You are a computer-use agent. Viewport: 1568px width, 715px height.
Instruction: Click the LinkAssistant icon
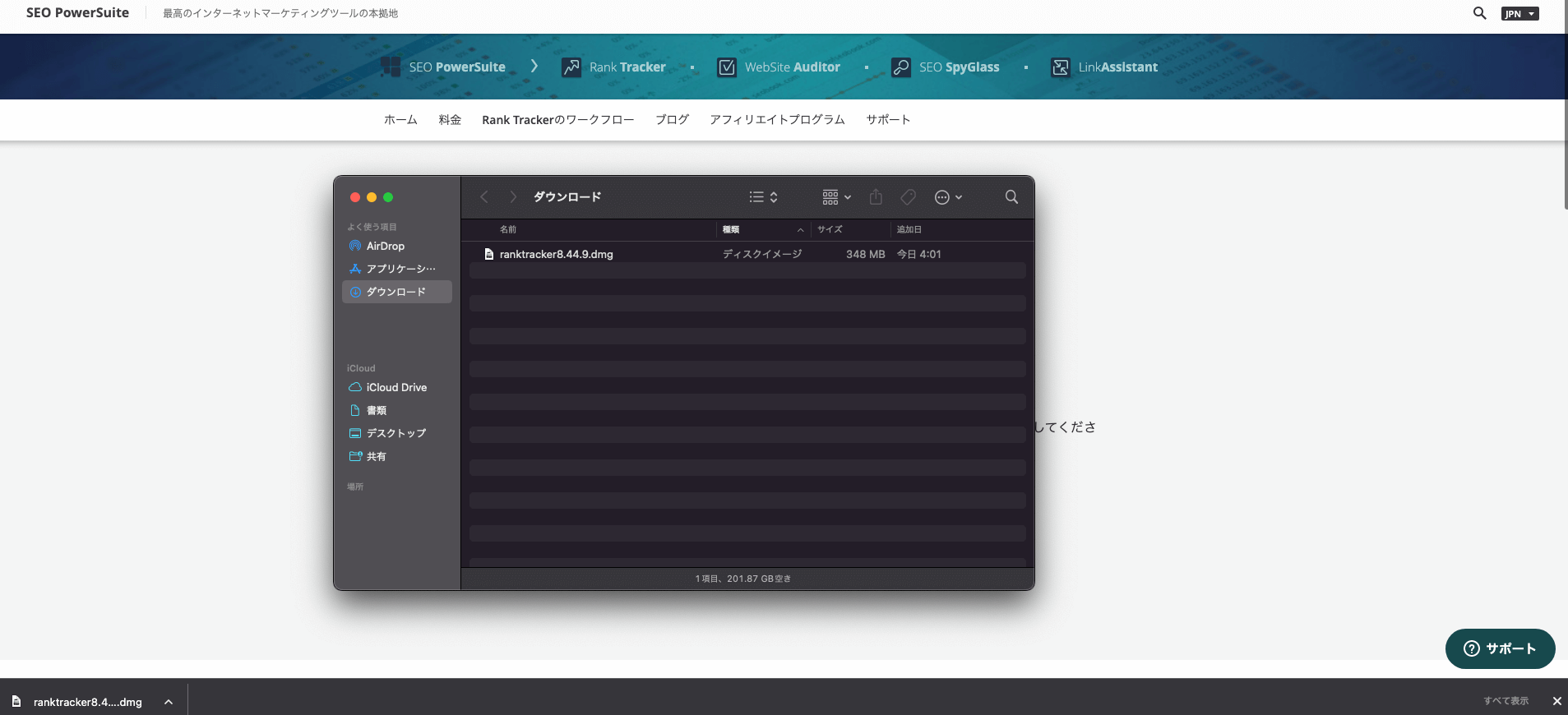pyautogui.click(x=1061, y=67)
